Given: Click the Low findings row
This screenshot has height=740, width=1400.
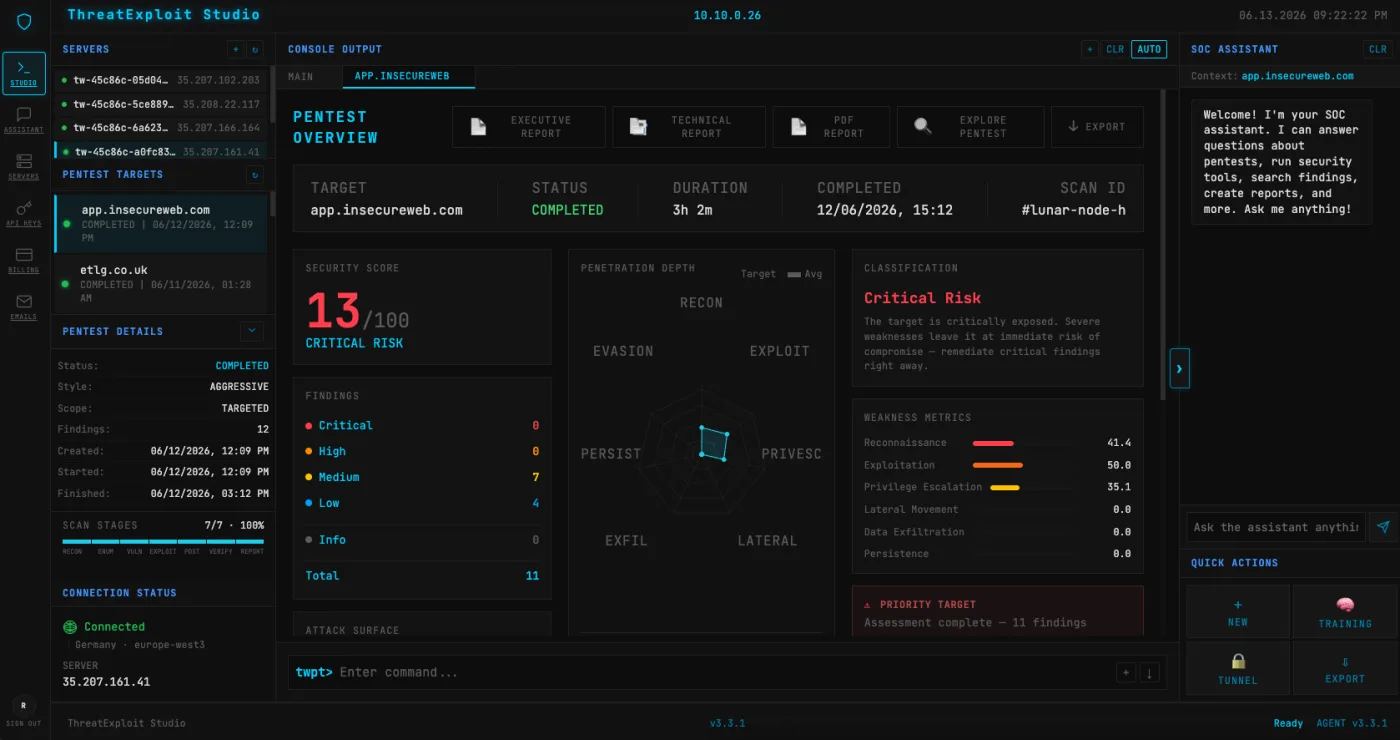Looking at the screenshot, I should pyautogui.click(x=422, y=504).
